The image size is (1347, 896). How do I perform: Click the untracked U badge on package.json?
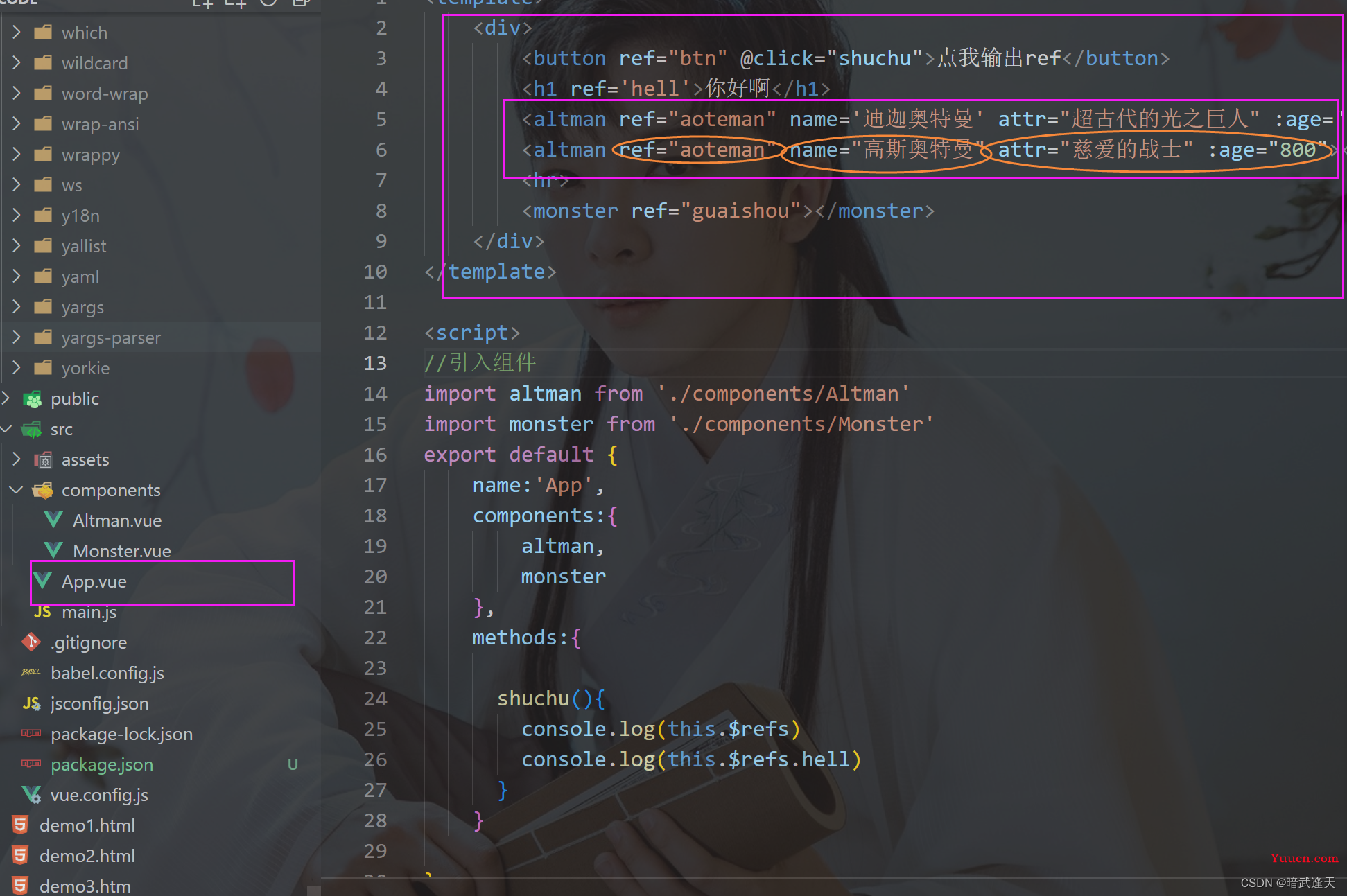293,764
